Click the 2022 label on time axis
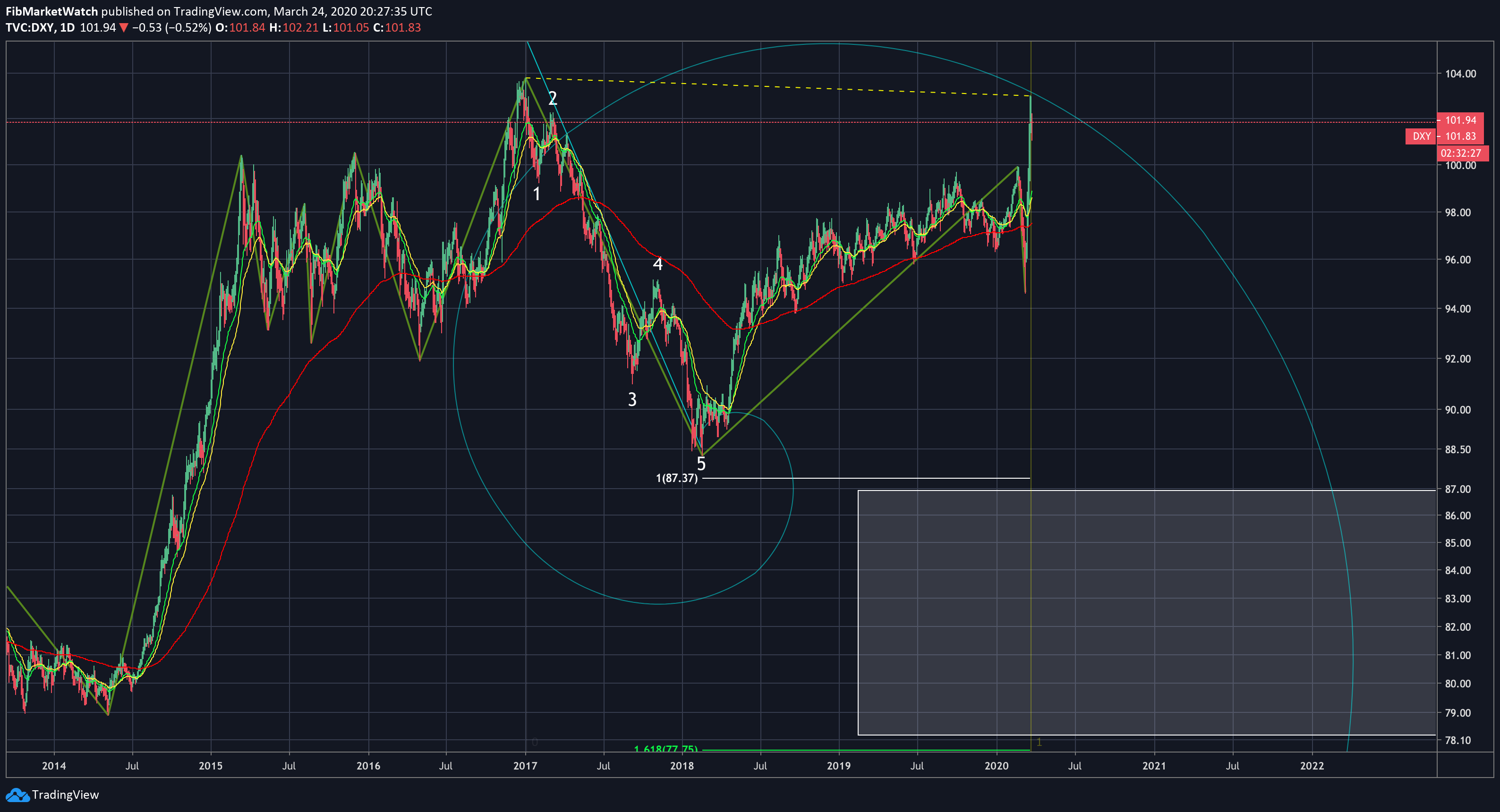The height and width of the screenshot is (812, 1500). point(1312,765)
